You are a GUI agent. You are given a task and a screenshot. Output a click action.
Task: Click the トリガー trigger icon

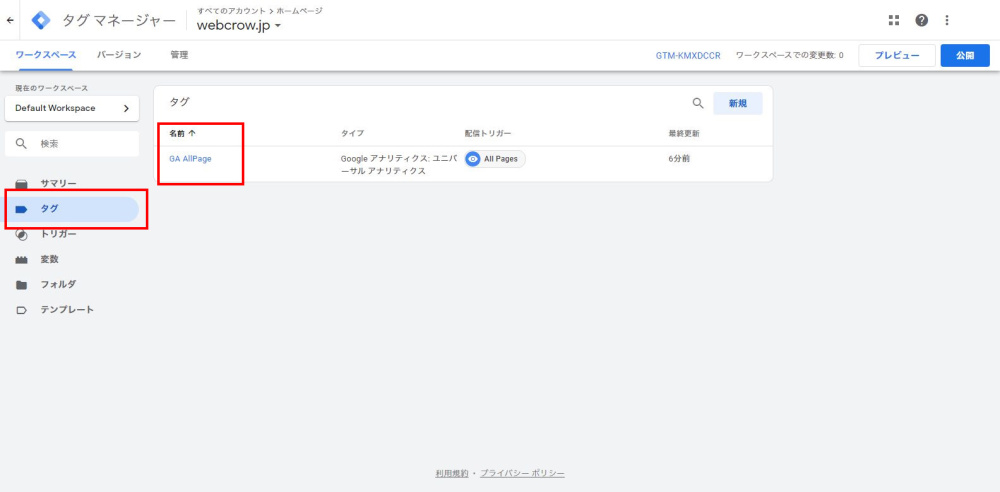22,235
